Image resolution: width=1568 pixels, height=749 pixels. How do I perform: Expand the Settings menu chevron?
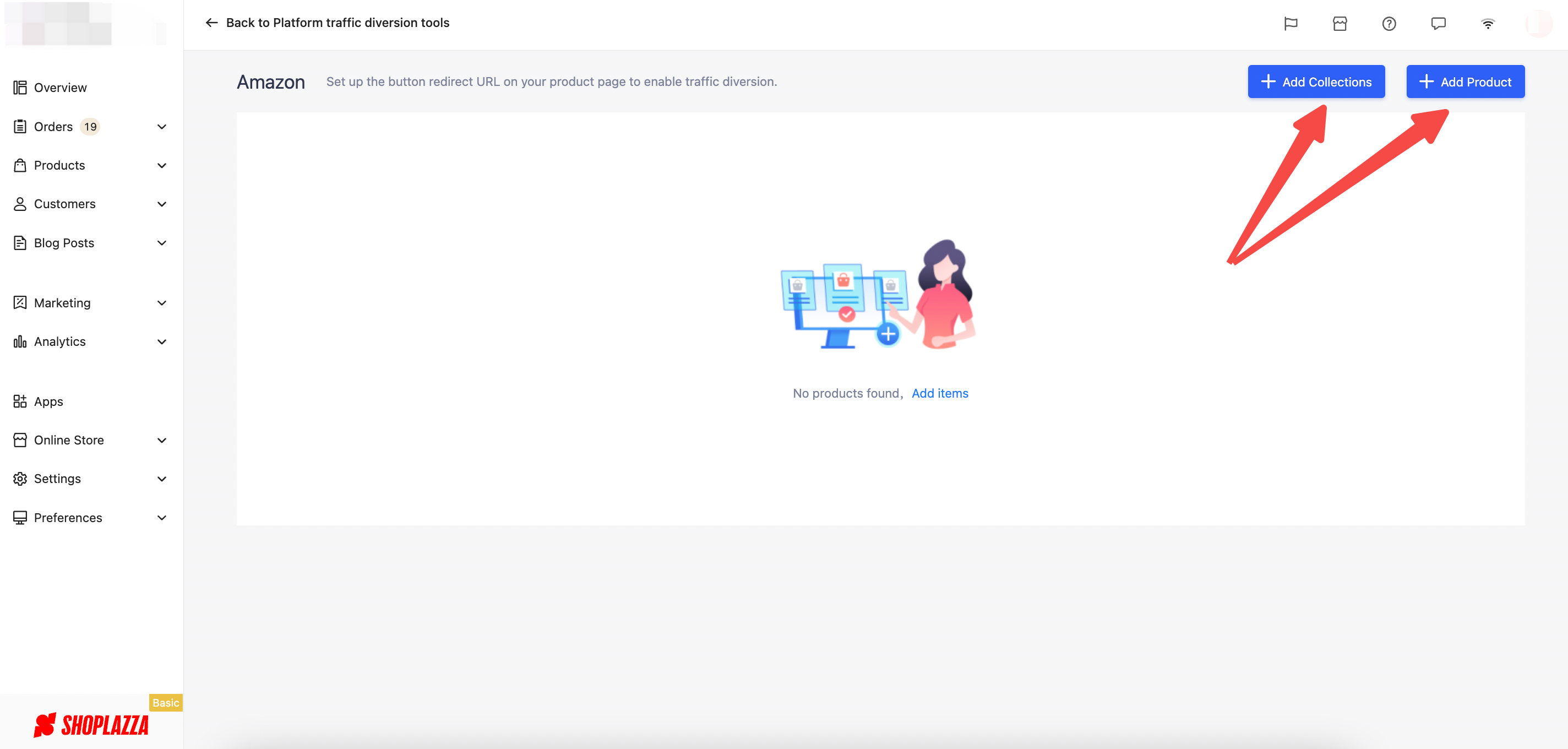click(x=162, y=479)
